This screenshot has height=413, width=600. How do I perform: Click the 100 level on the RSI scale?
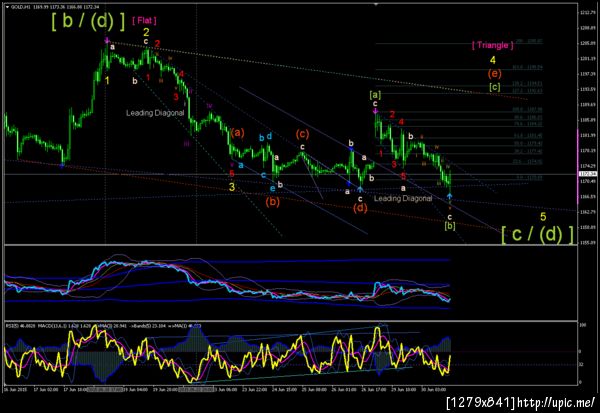[x=582, y=325]
